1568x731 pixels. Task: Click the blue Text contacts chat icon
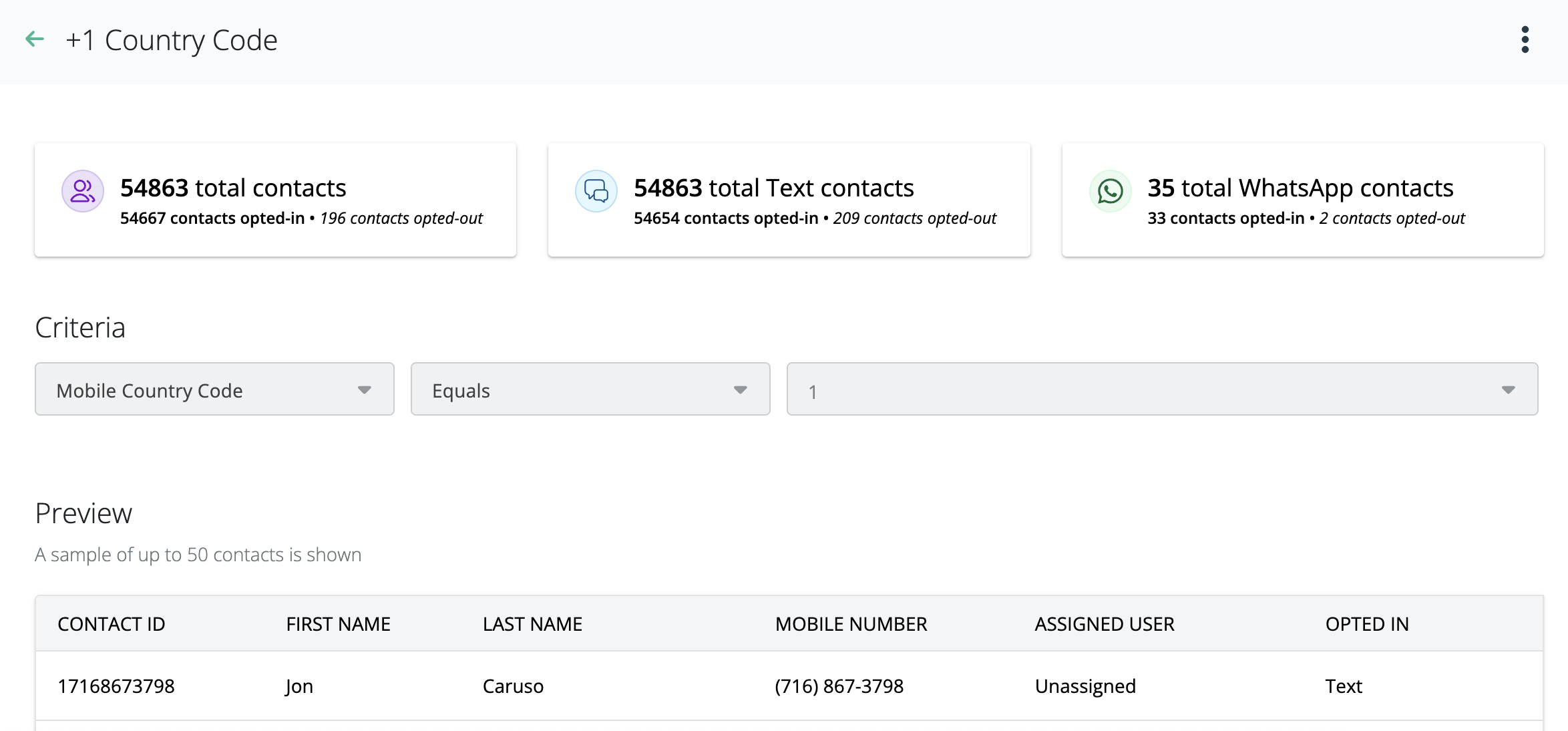(x=596, y=191)
